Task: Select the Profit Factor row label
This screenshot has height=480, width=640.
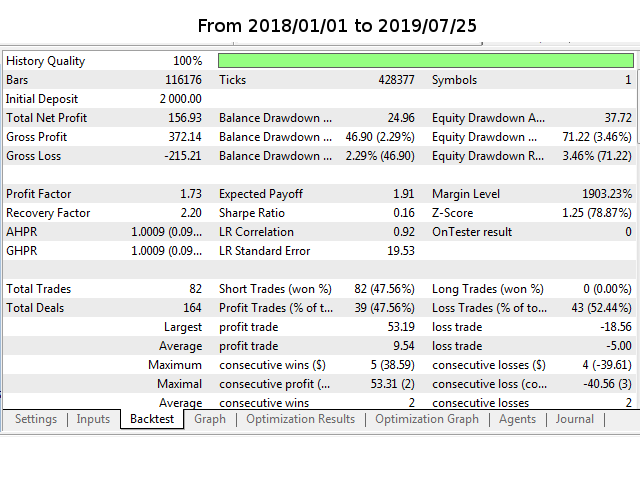Action: [x=39, y=194]
